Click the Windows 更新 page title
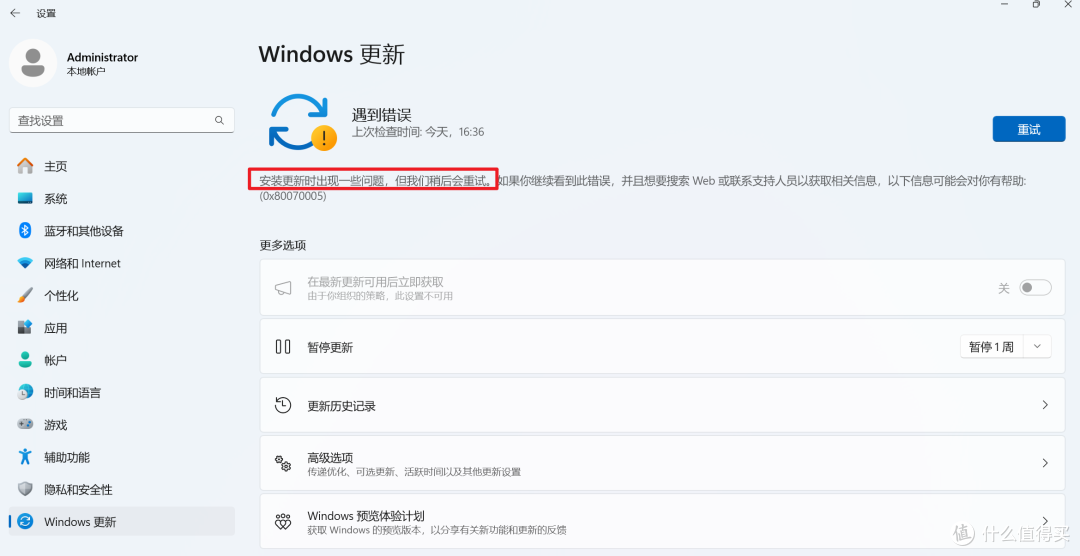Screen dimensions: 1080x556 (x=332, y=54)
